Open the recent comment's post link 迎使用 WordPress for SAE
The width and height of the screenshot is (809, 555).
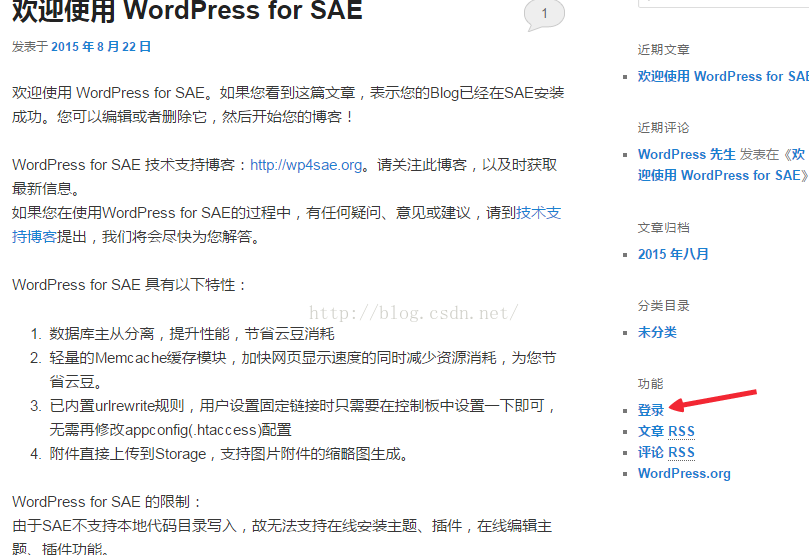(719, 175)
